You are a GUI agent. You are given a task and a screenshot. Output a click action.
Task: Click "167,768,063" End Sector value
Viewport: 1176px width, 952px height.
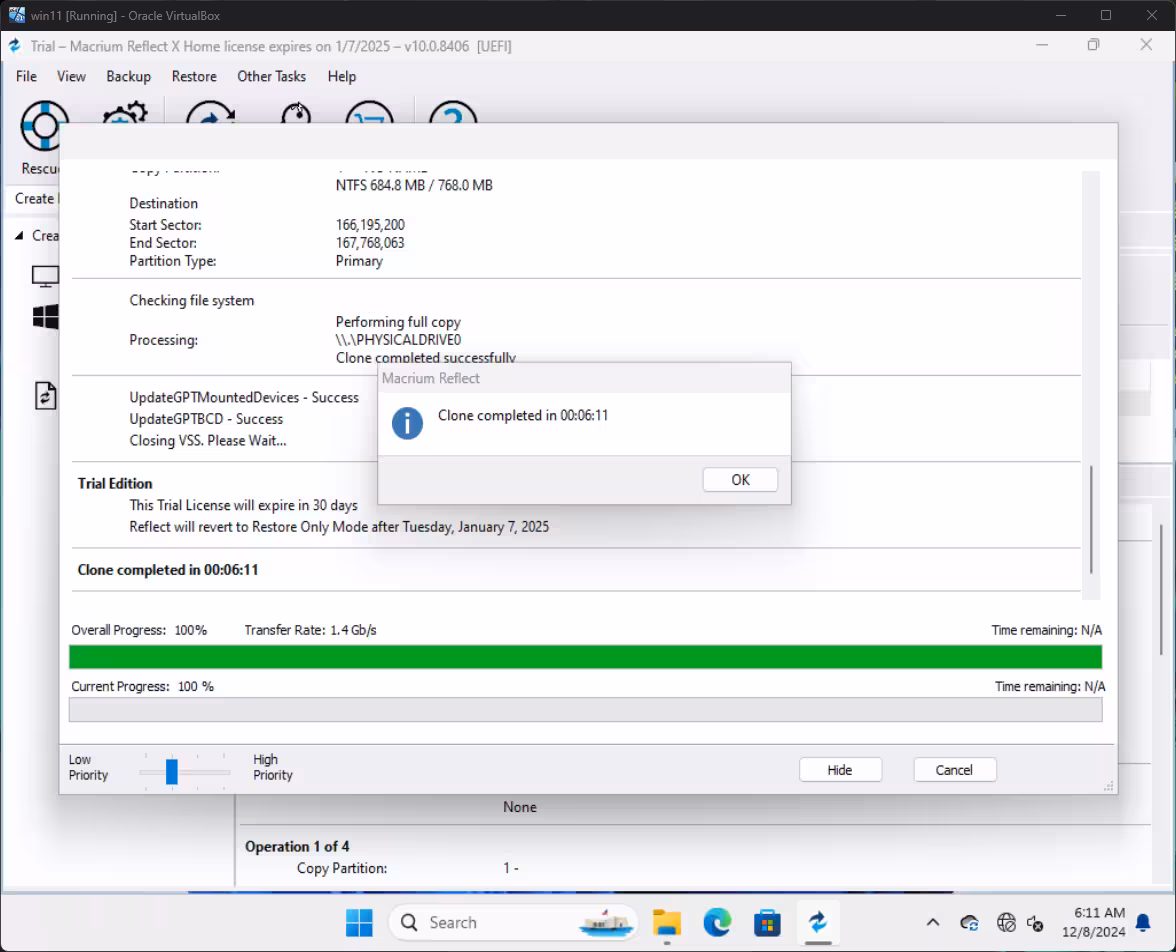pos(370,243)
